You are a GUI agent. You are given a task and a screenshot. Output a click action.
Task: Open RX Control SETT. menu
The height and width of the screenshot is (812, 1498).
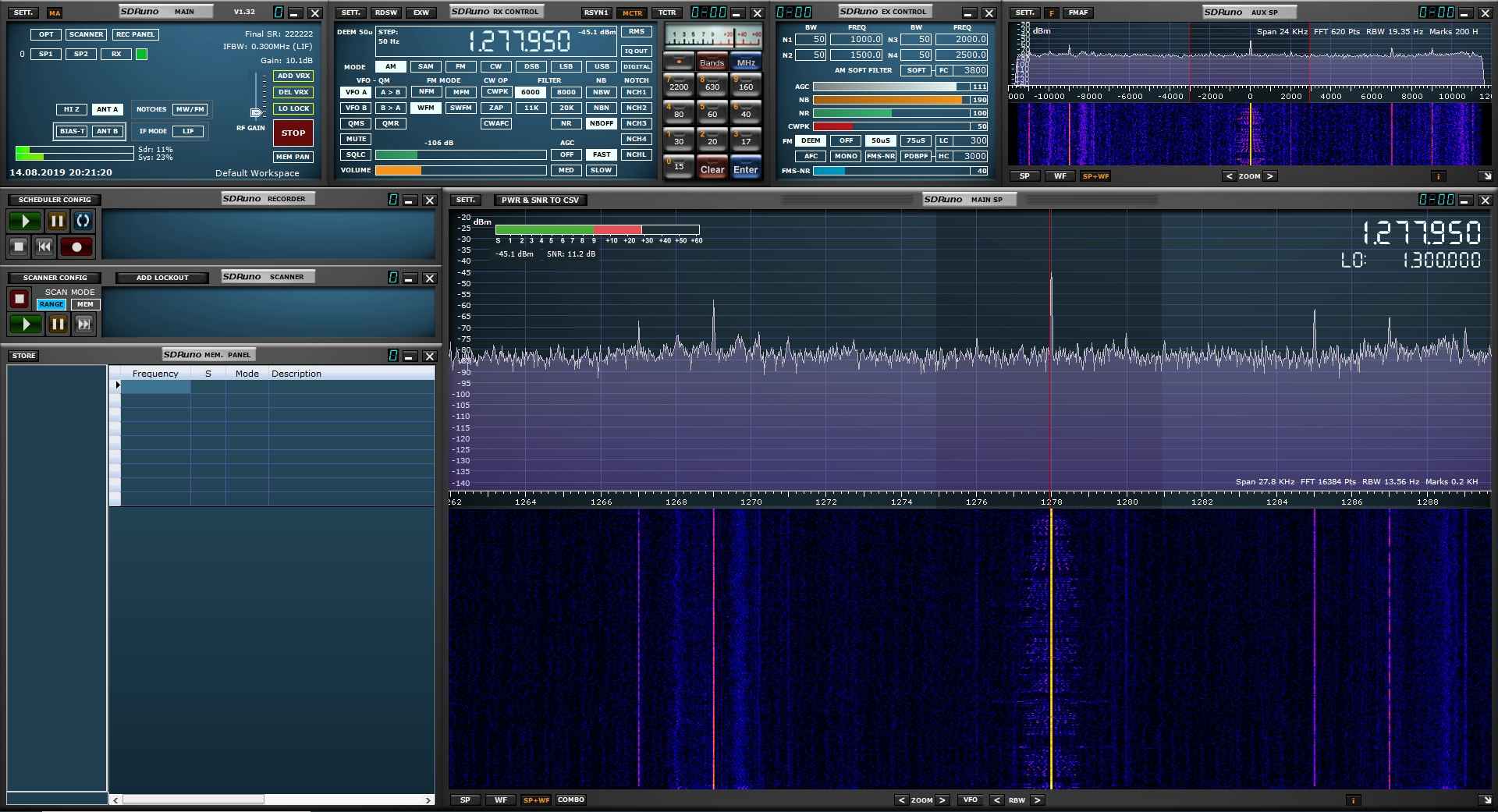pos(350,13)
